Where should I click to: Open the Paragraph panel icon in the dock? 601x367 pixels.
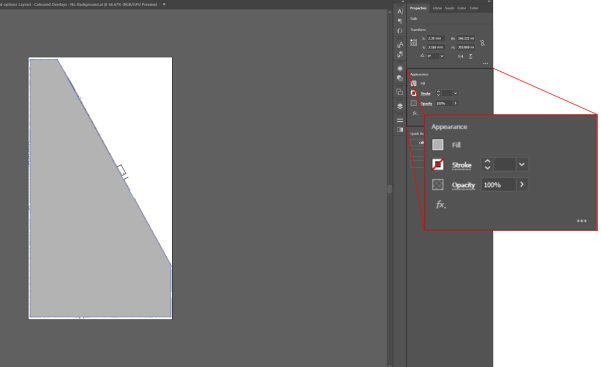[400, 21]
